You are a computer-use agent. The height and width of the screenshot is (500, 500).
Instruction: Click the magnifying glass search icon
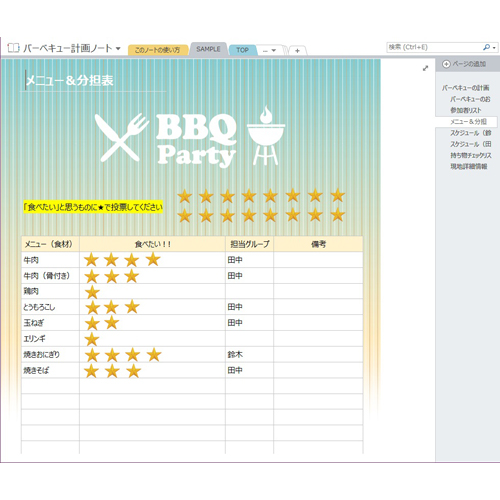pyautogui.click(x=487, y=47)
